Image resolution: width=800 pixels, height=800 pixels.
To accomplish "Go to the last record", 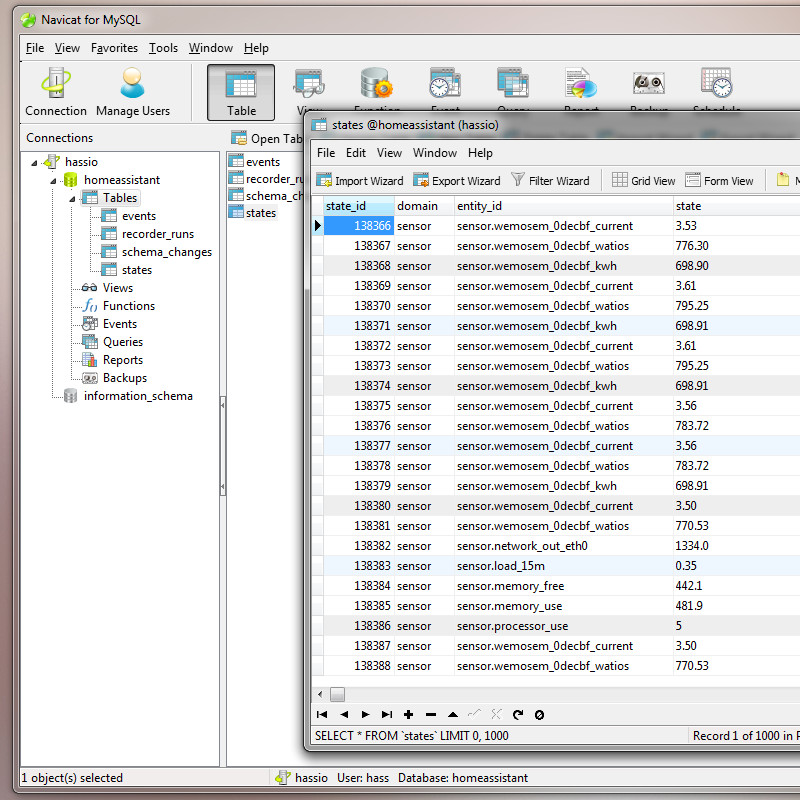I will pyautogui.click(x=387, y=714).
